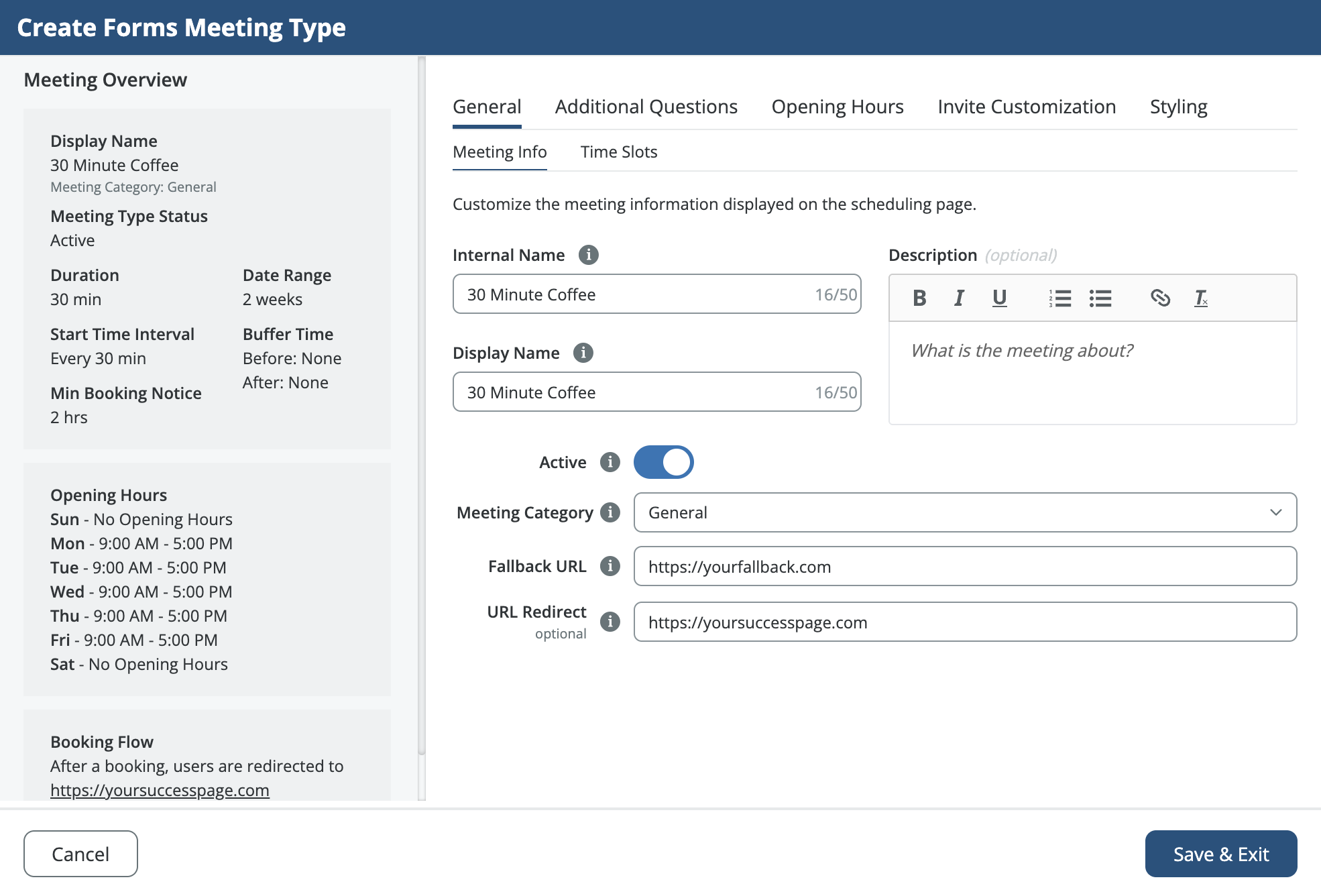Show info for Internal Name field
The width and height of the screenshot is (1321, 896).
[x=588, y=255]
